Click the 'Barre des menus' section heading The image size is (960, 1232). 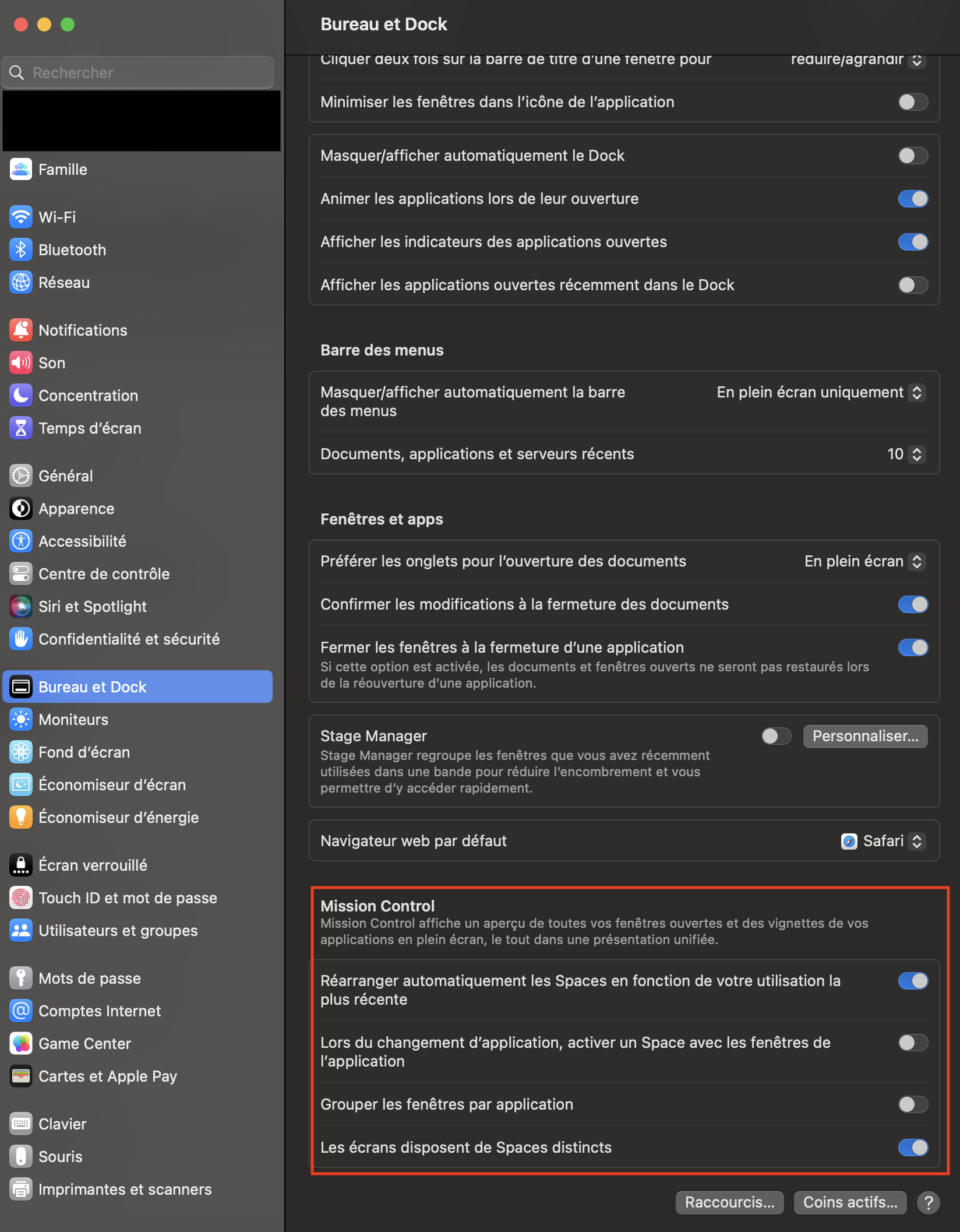382,350
